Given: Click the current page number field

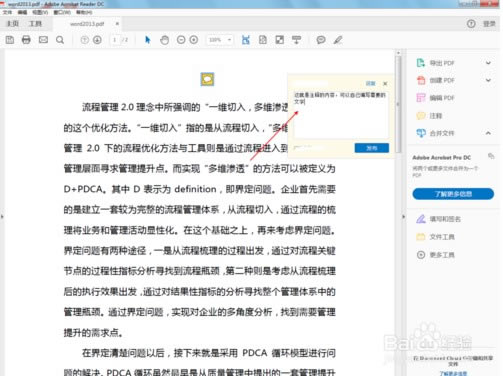Looking at the screenshot, I should click(115, 40).
